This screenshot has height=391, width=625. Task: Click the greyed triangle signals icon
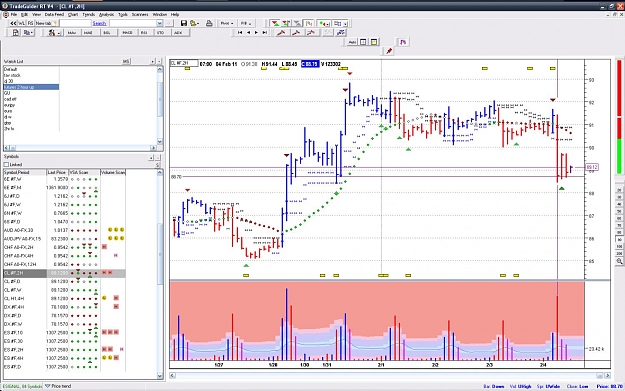(297, 24)
